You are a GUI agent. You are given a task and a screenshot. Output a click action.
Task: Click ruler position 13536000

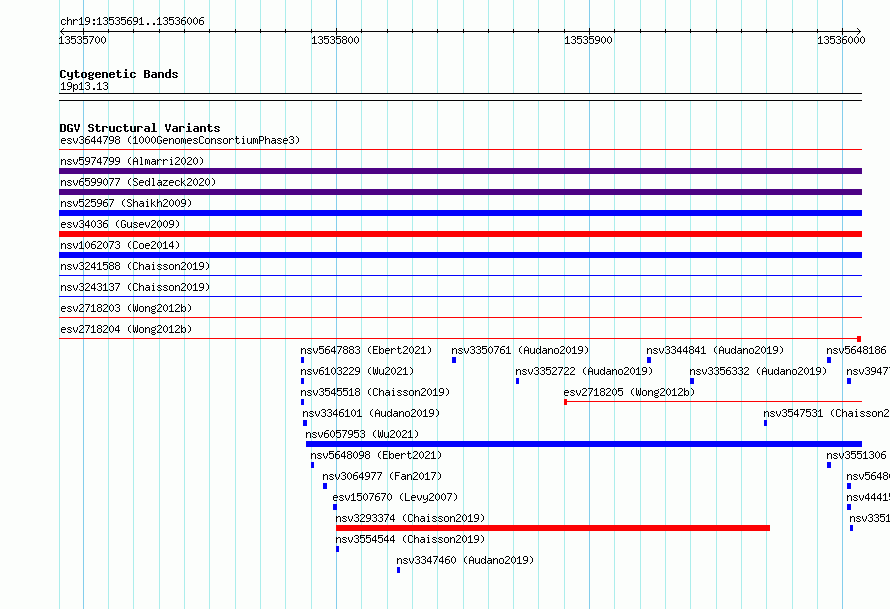pyautogui.click(x=841, y=40)
